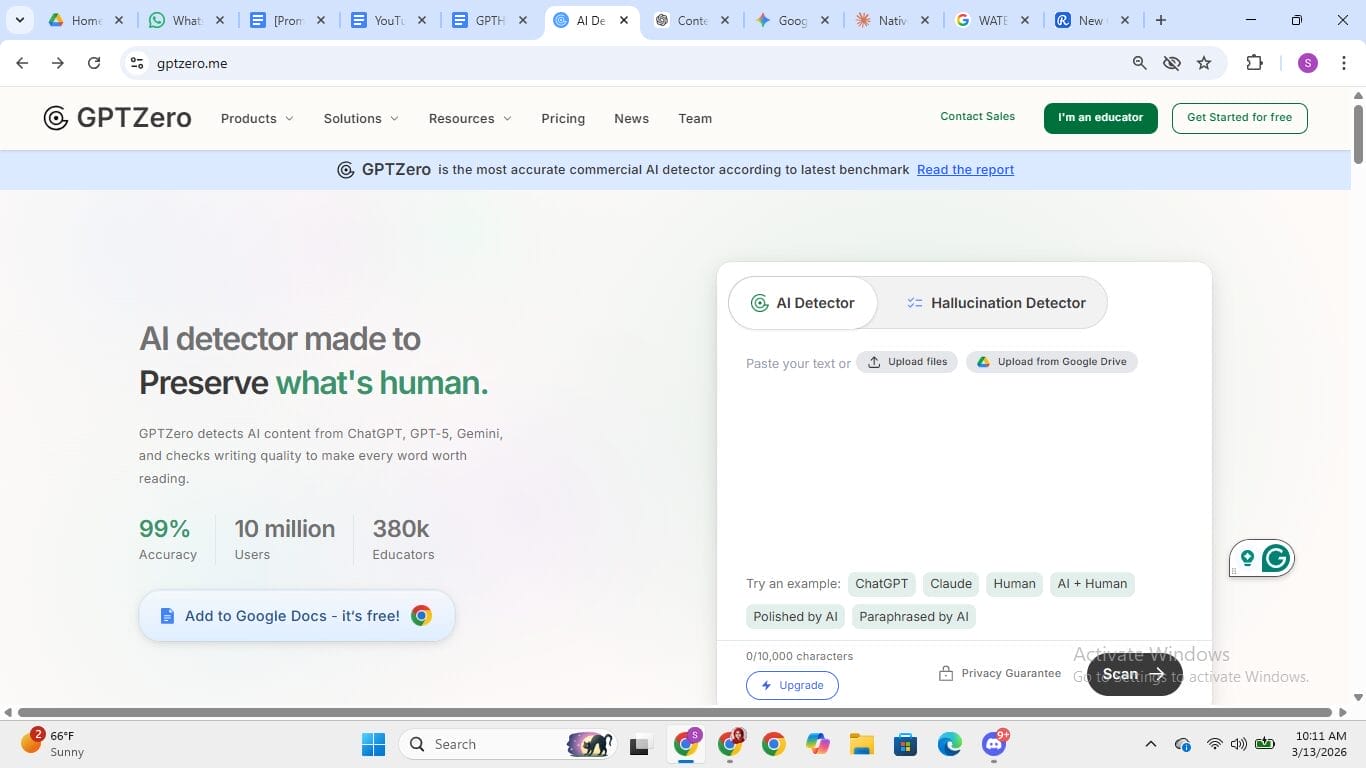This screenshot has width=1366, height=768.
Task: Click the Privacy Guarantee link
Action: pyautogui.click(x=1000, y=674)
